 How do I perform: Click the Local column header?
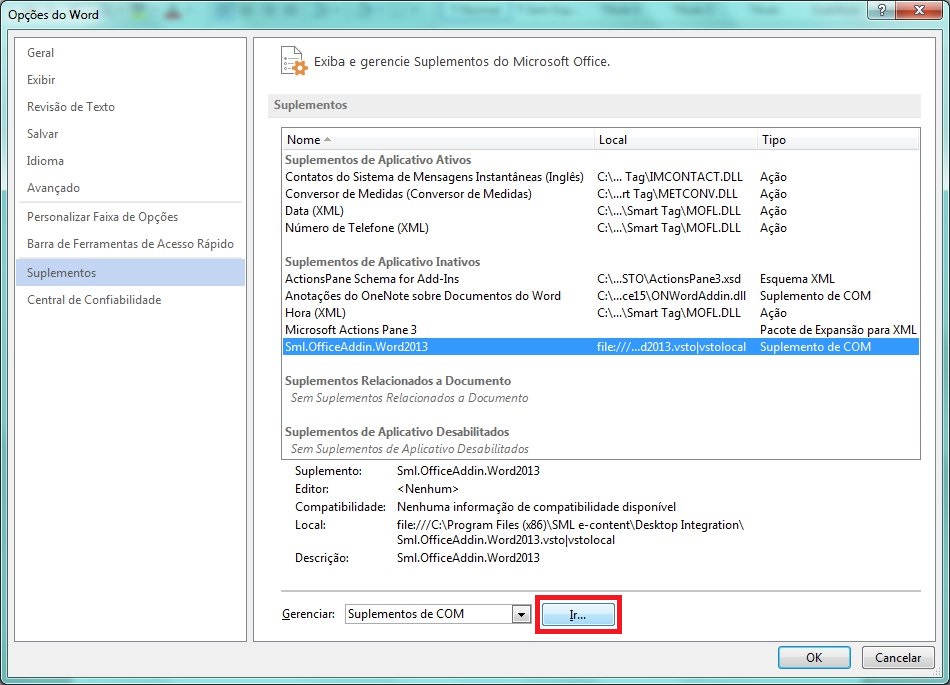click(614, 139)
